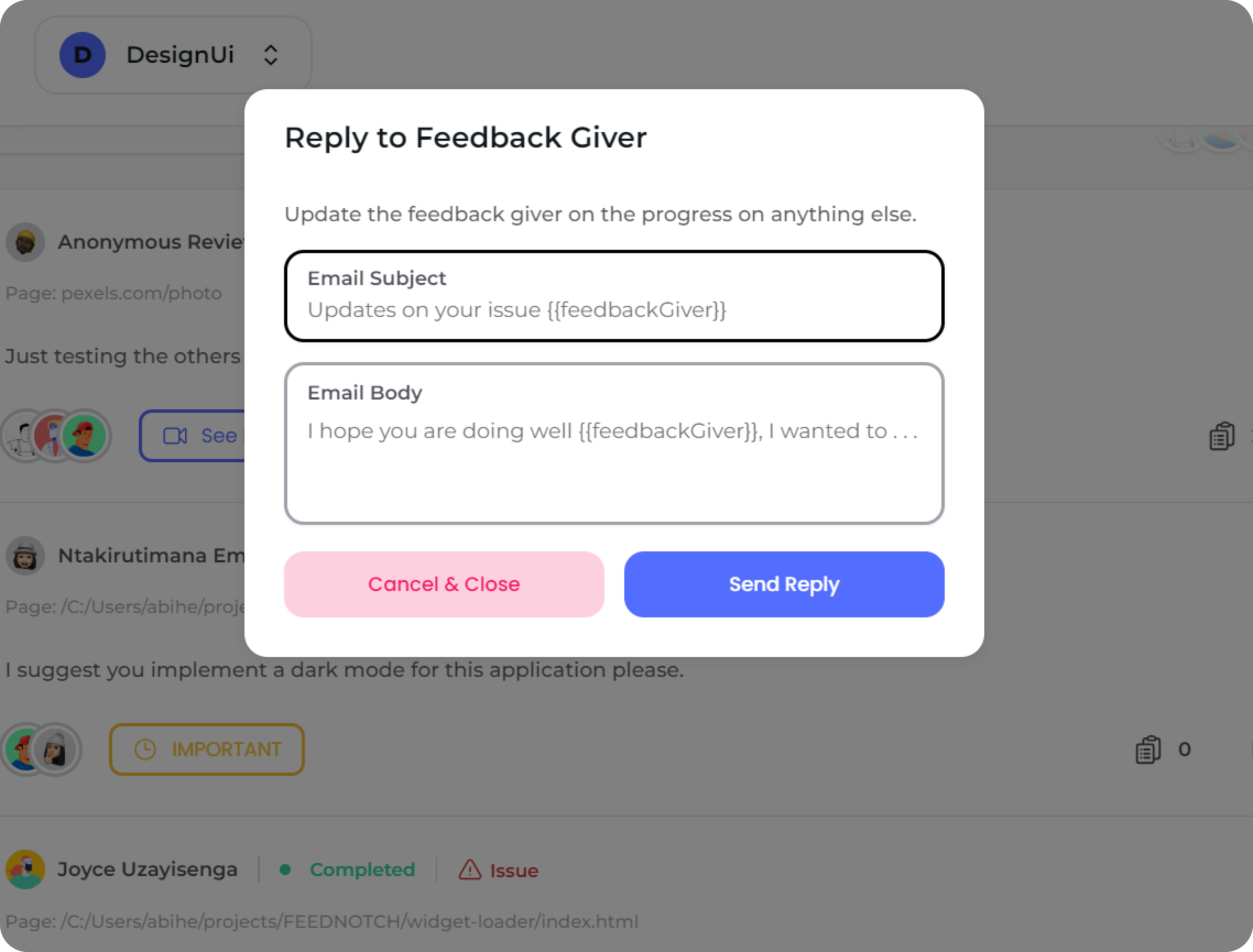Click the blue D workspace avatar
The width and height of the screenshot is (1253, 952).
[83, 55]
